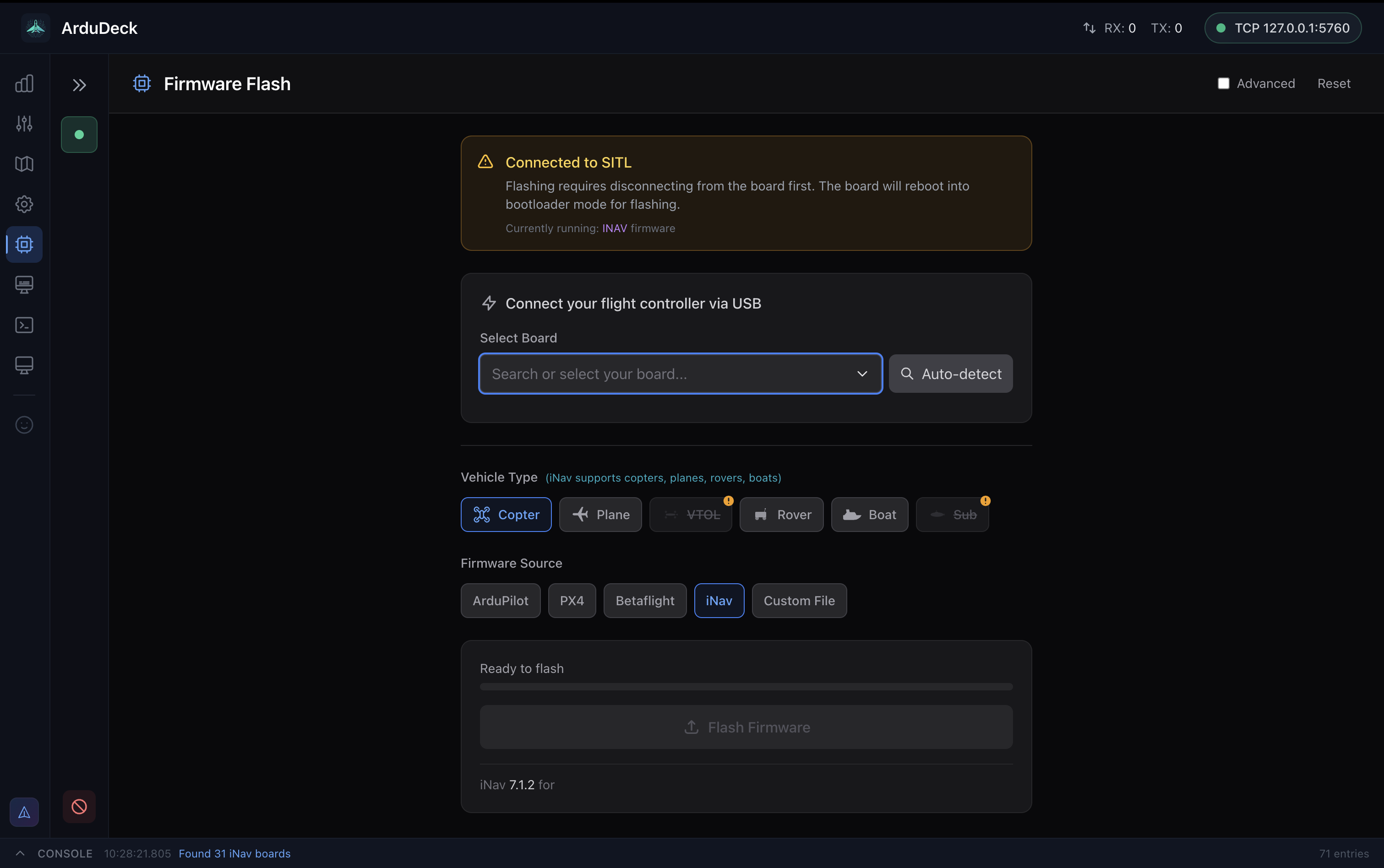This screenshot has width=1384, height=868.
Task: Click the Auto-detect button
Action: click(x=950, y=374)
